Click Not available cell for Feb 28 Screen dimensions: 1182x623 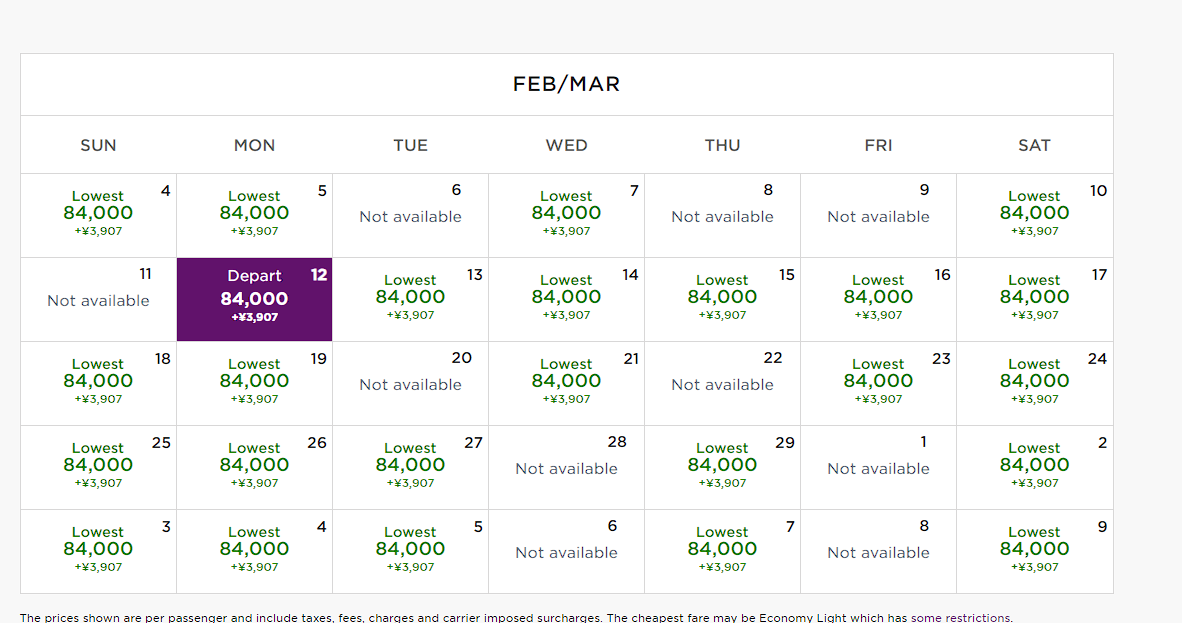[x=567, y=468]
